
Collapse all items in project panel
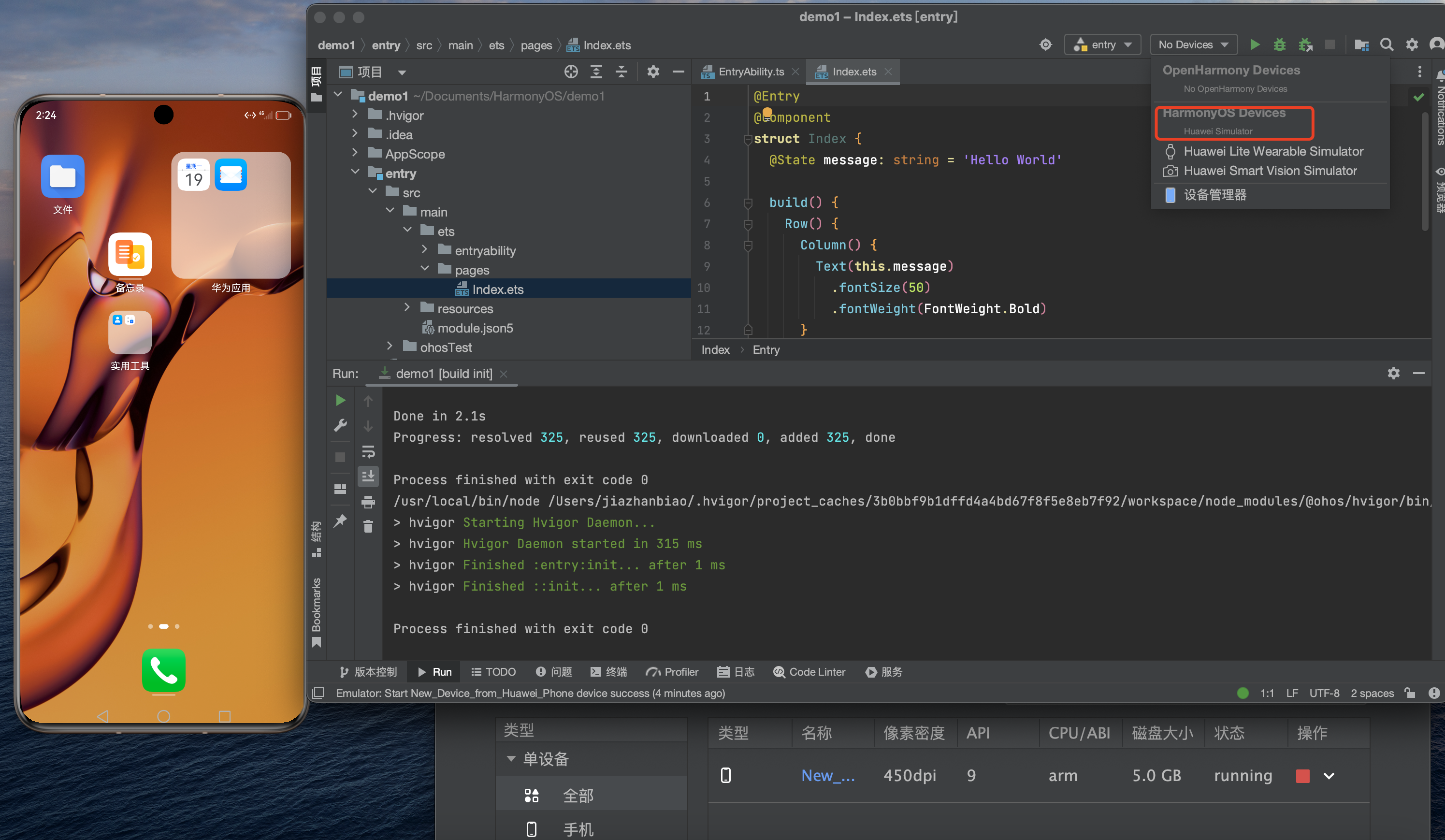coord(621,72)
